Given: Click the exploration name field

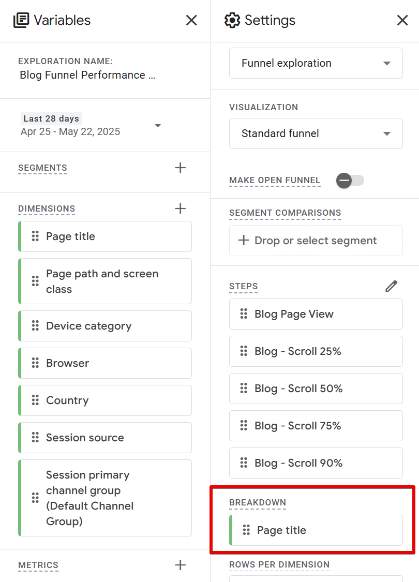Looking at the screenshot, I should pyautogui.click(x=88, y=75).
